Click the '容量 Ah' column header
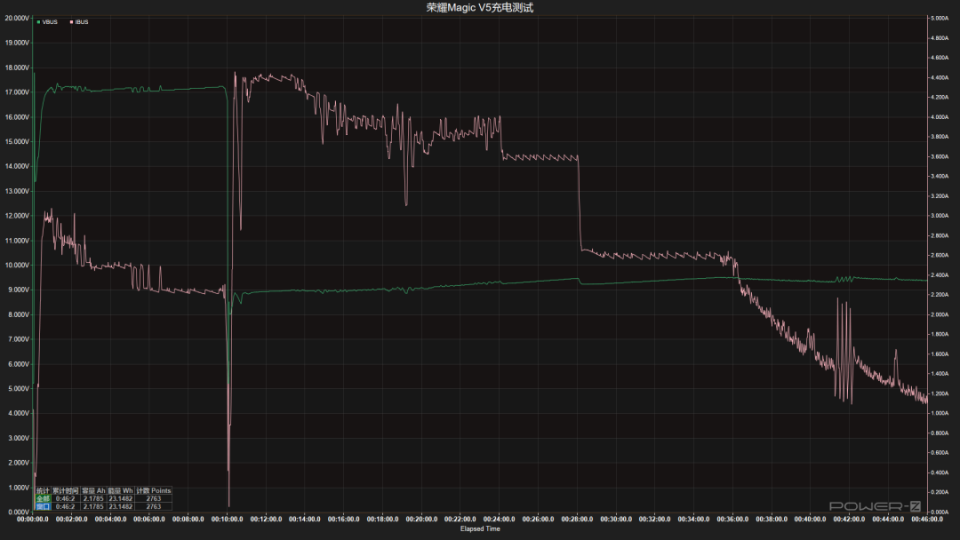This screenshot has width=960, height=540. coord(93,491)
